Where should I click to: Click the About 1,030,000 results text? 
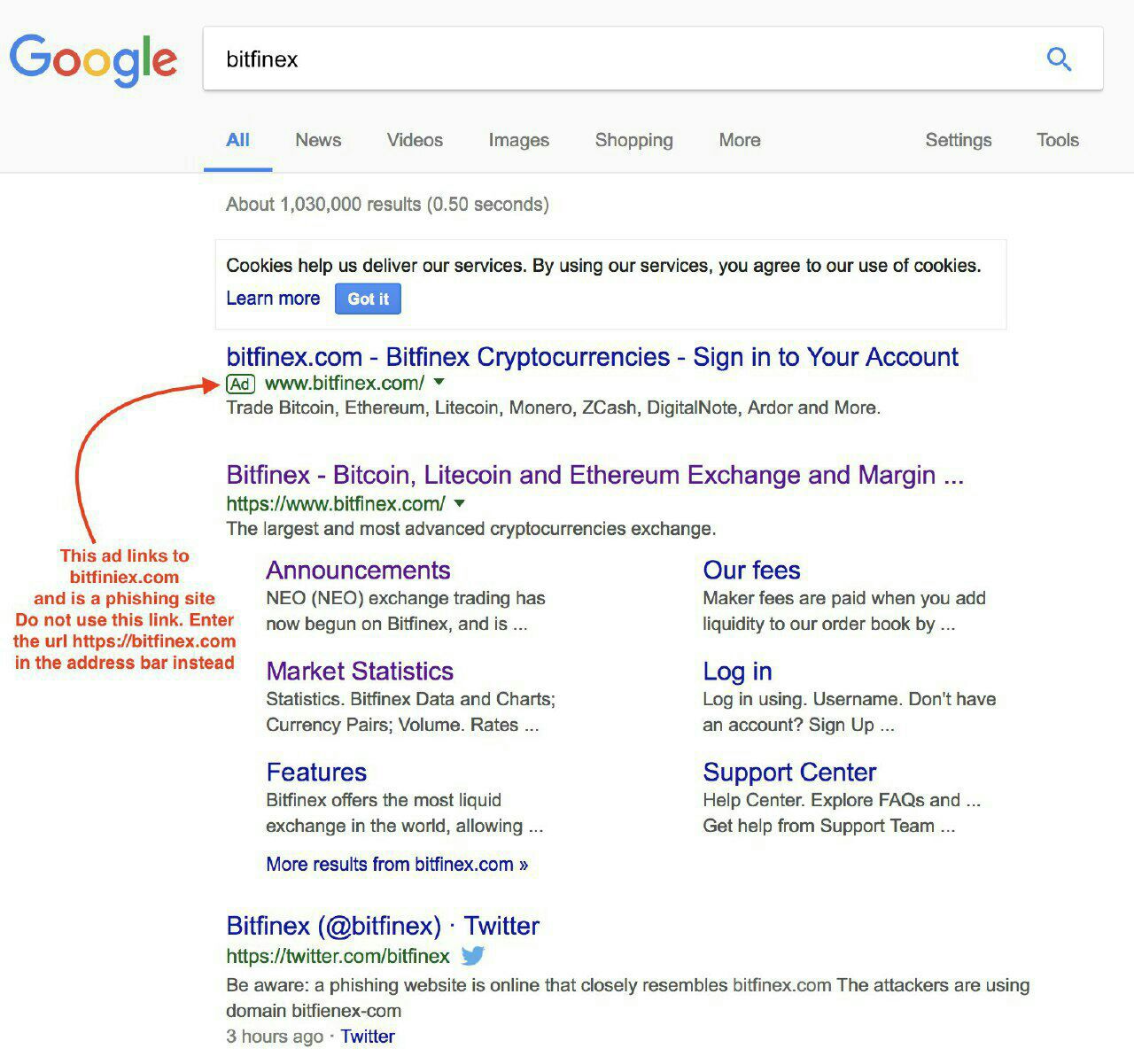coord(387,205)
